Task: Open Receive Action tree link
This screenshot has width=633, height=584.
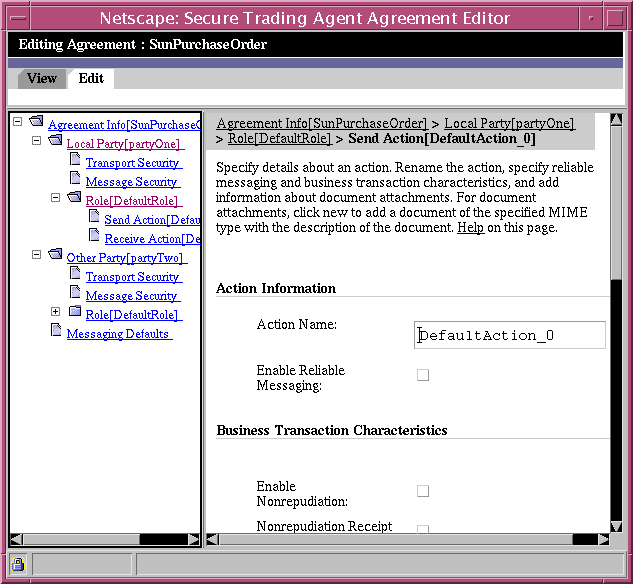Action: click(x=152, y=239)
